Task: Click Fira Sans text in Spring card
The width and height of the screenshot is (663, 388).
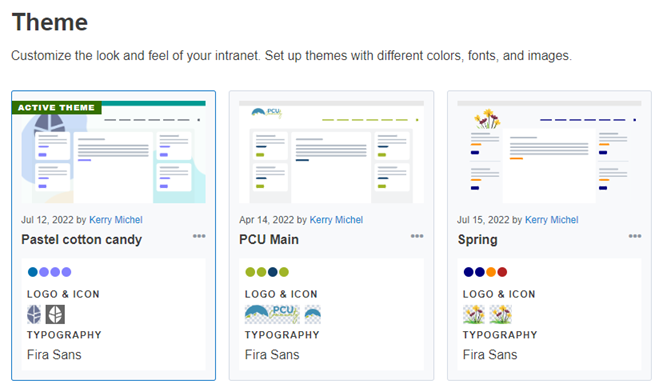Action: click(490, 355)
